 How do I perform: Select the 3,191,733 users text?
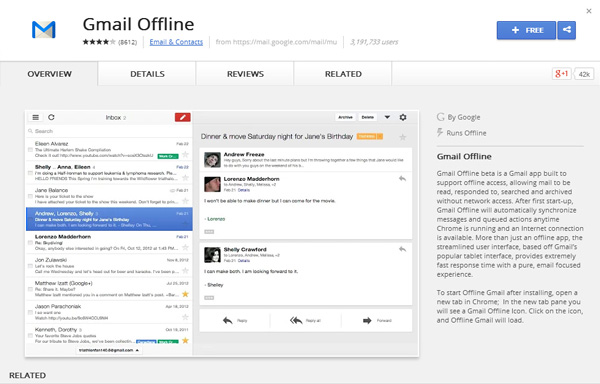tap(374, 42)
